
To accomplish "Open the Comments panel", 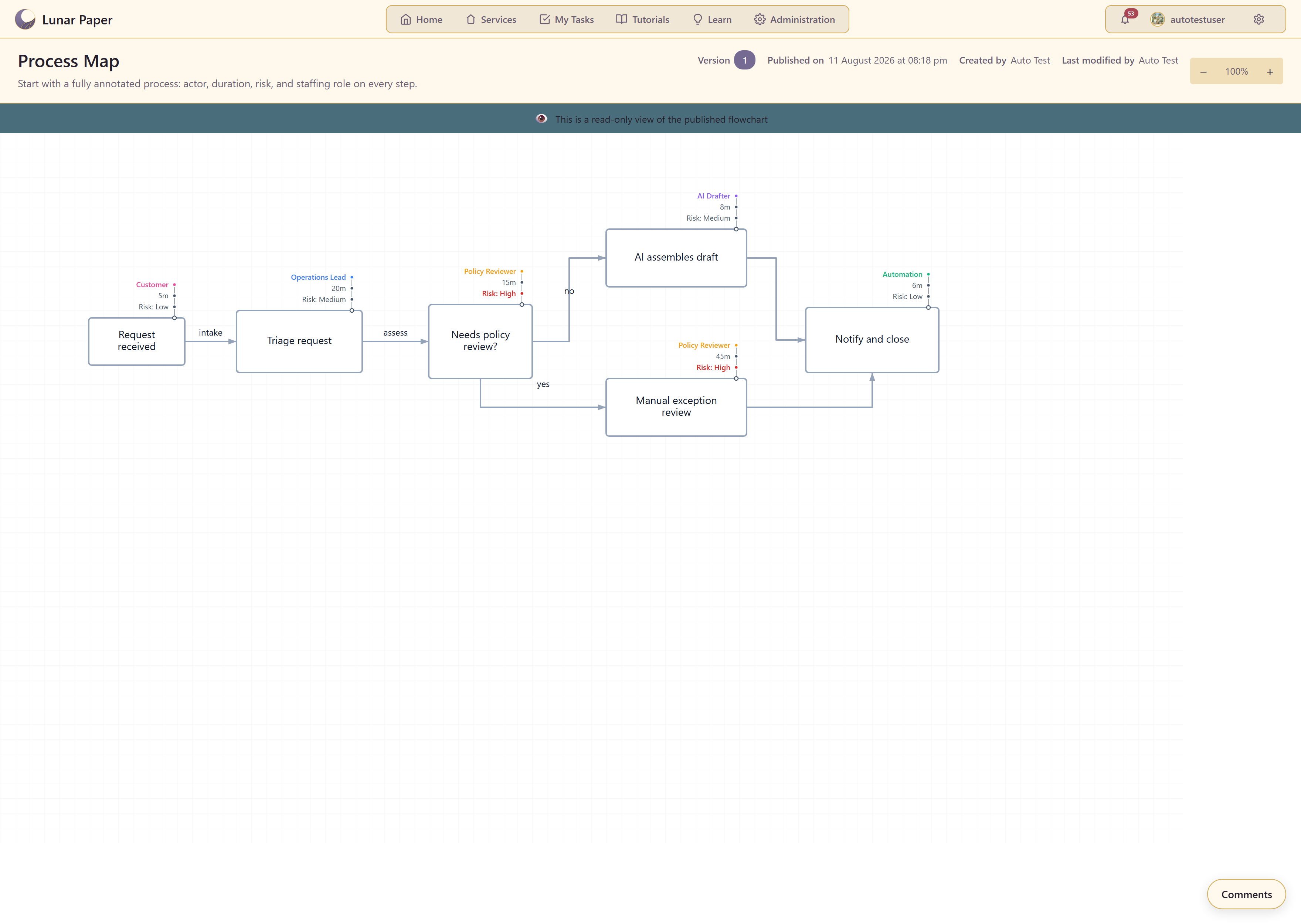I will [1246, 894].
